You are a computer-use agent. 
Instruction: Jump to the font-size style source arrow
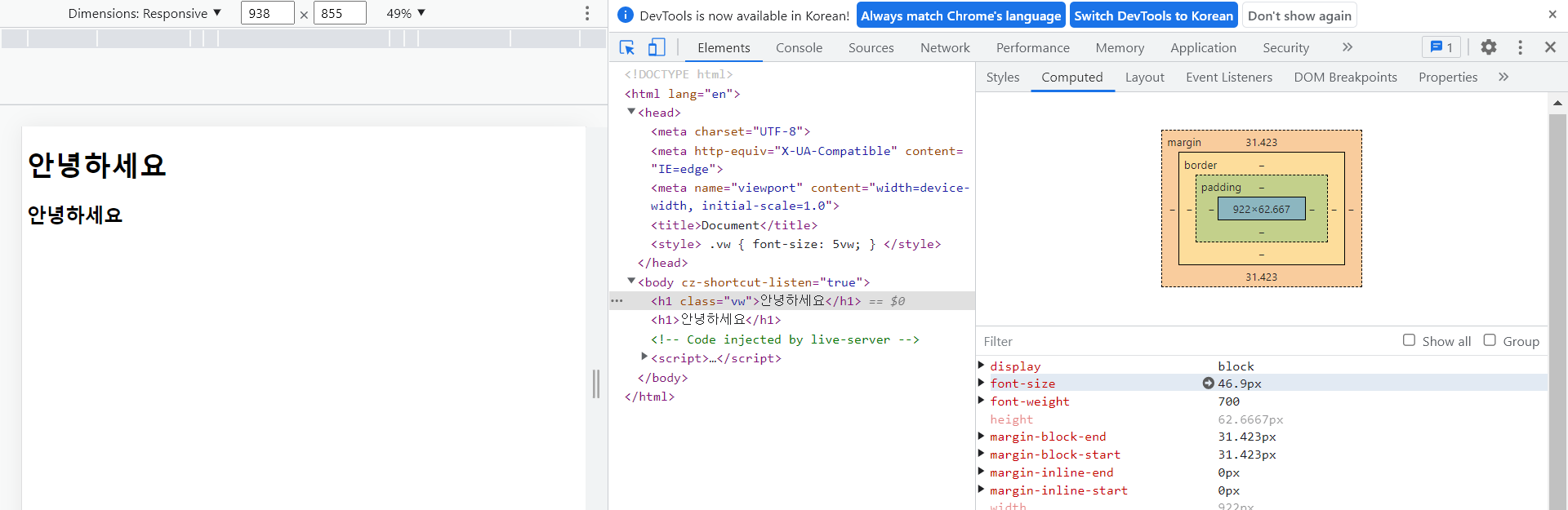(x=1208, y=384)
